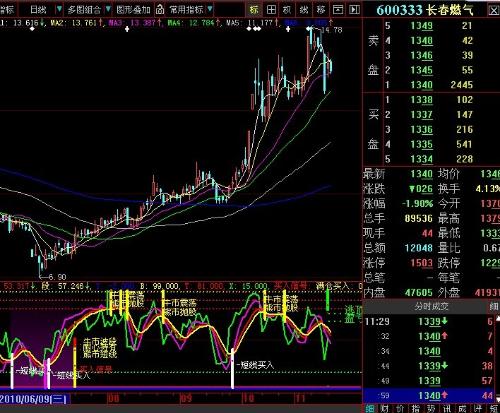Screen dimensions: 500x413
Task: Click buy level 1 price 1338
Action: pos(422,100)
